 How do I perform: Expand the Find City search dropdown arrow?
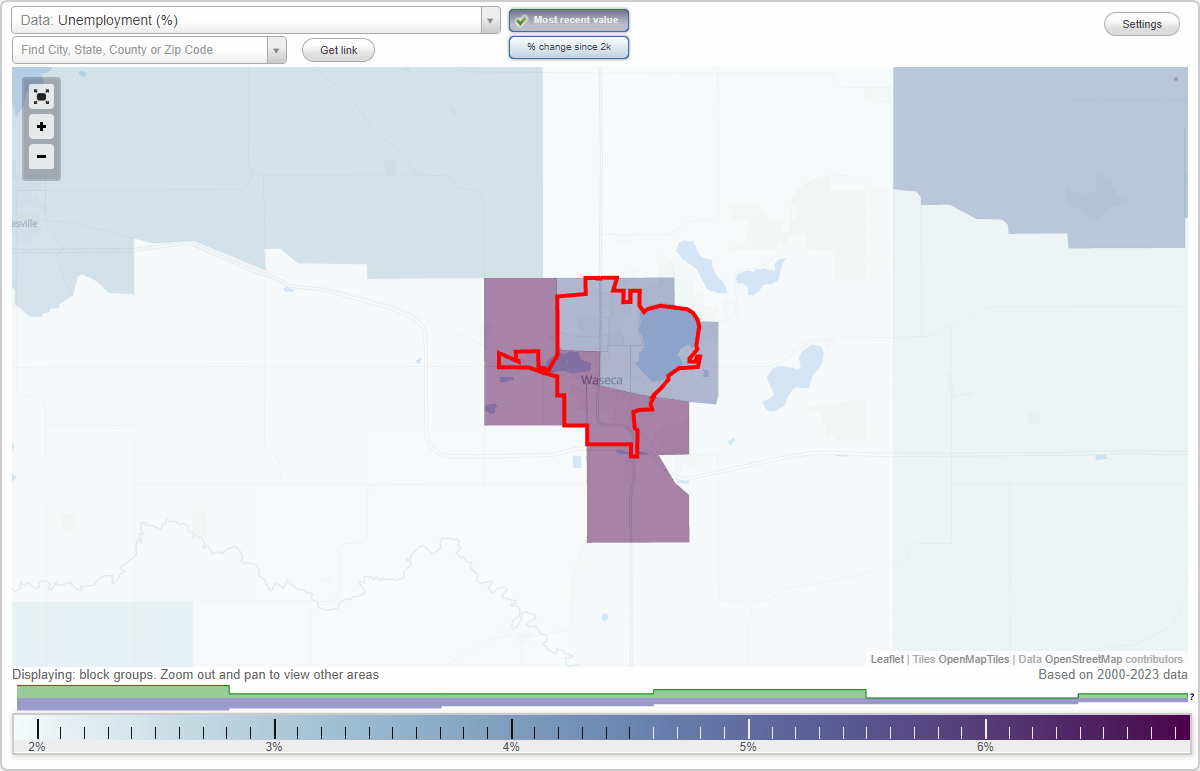[277, 49]
